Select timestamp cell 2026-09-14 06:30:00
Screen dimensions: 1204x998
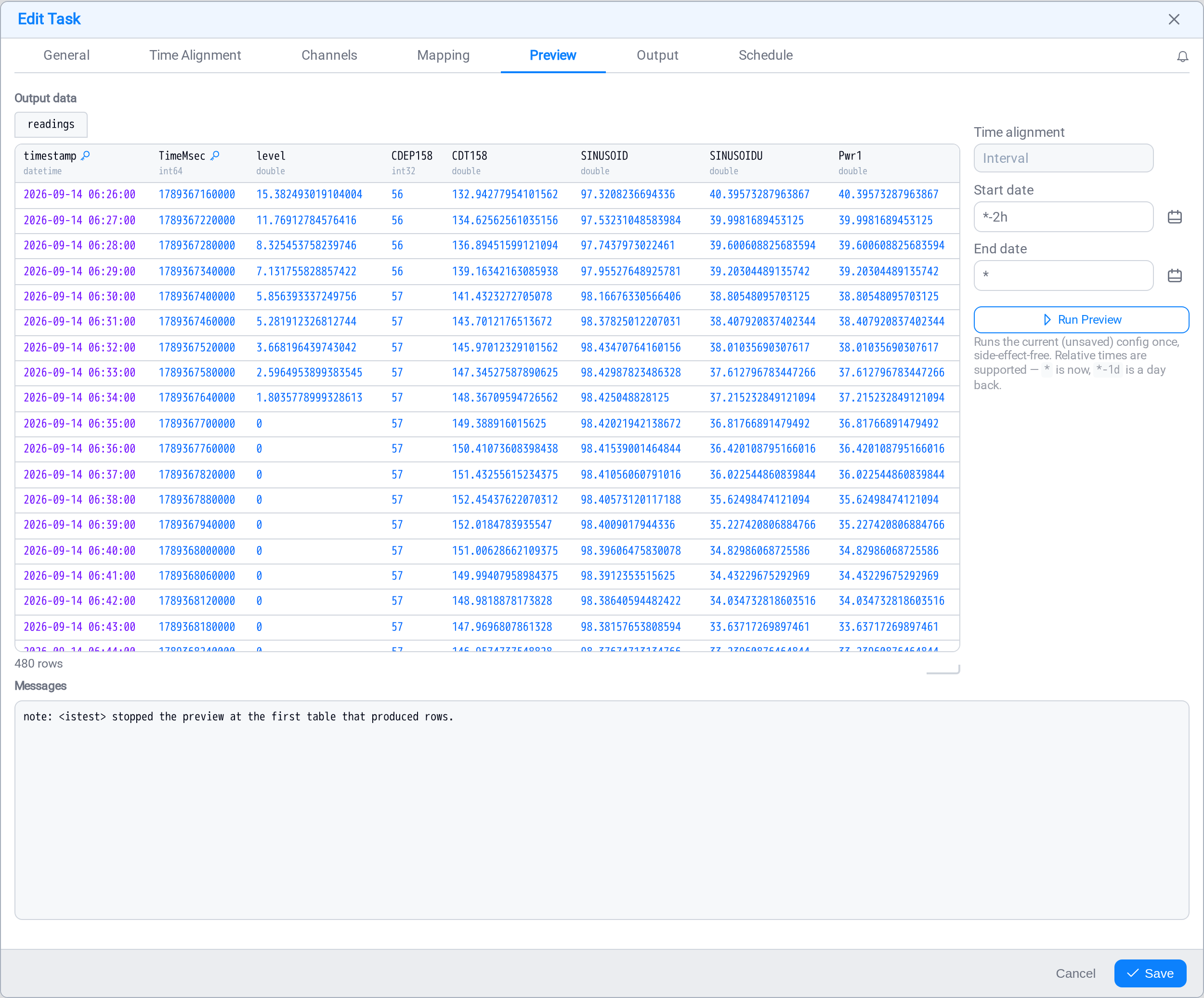[79, 297]
